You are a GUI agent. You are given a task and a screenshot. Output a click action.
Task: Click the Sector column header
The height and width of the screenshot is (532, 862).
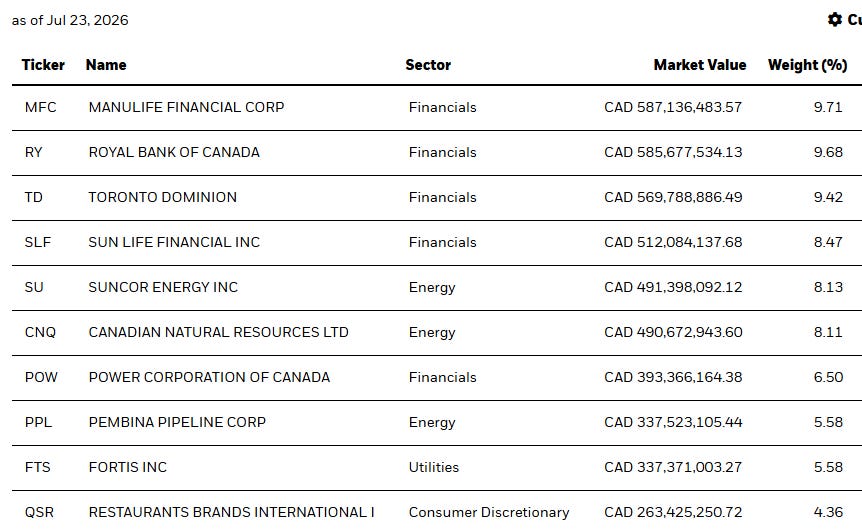428,65
